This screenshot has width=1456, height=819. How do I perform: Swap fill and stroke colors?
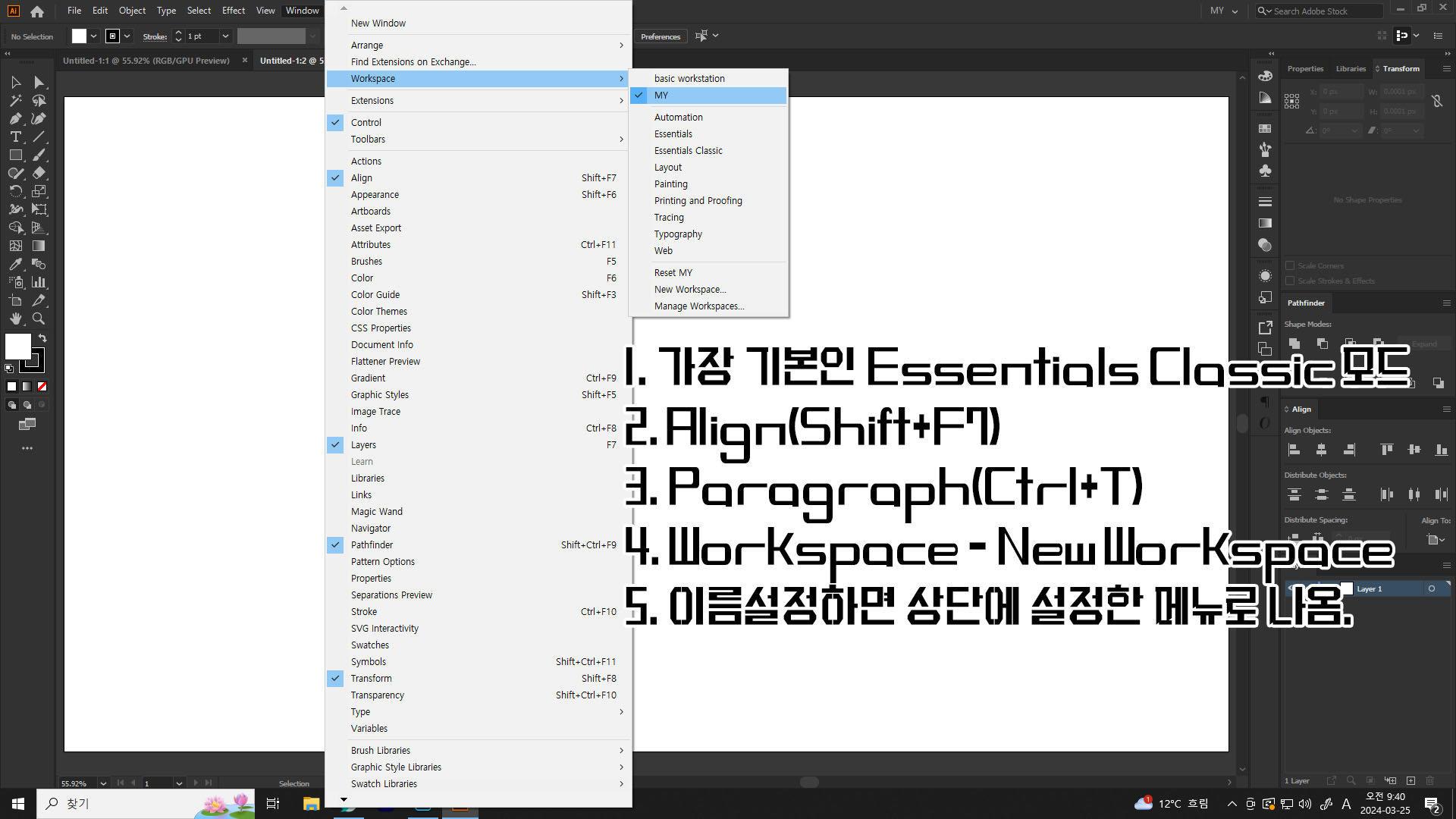[43, 338]
